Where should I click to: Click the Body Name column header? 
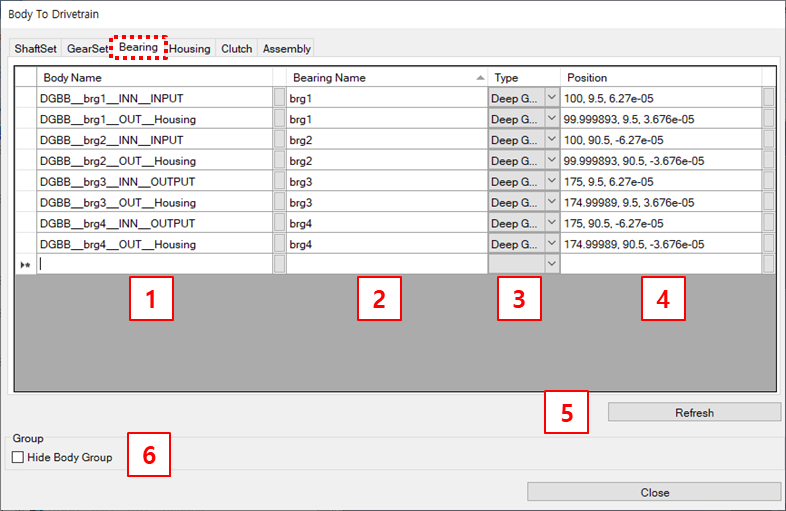tap(154, 77)
